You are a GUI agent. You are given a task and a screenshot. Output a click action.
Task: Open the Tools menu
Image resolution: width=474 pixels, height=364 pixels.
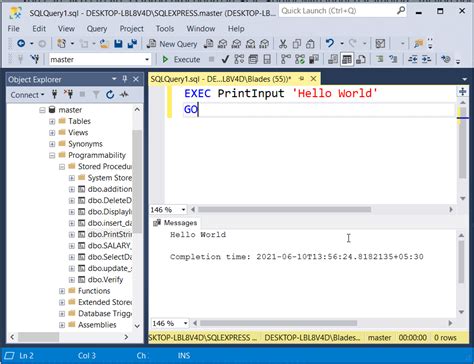pos(165,29)
